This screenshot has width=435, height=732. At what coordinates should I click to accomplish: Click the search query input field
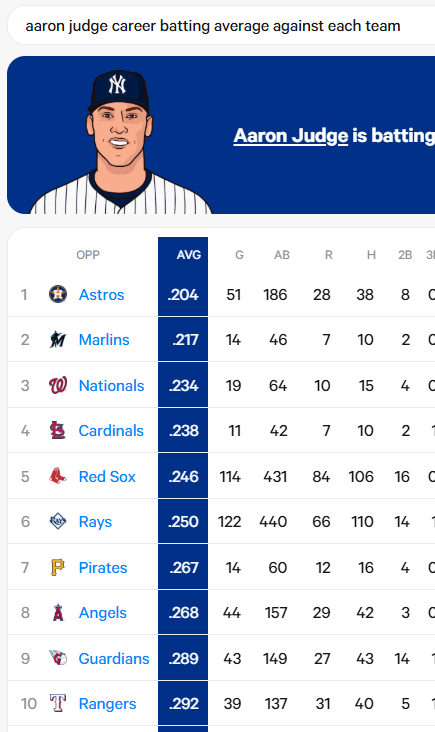click(221, 26)
